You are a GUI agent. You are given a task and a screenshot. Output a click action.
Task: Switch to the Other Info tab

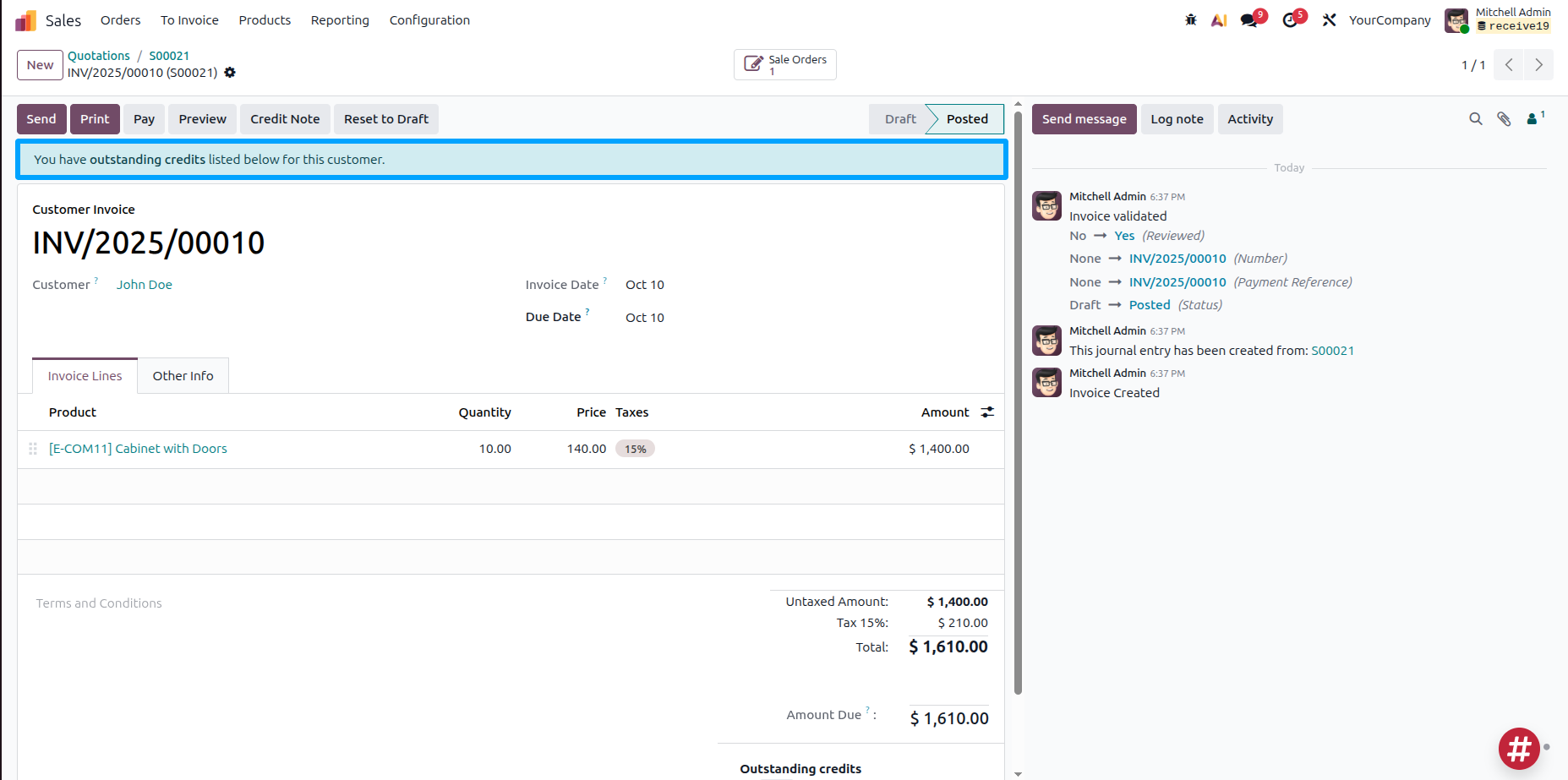pos(183,376)
